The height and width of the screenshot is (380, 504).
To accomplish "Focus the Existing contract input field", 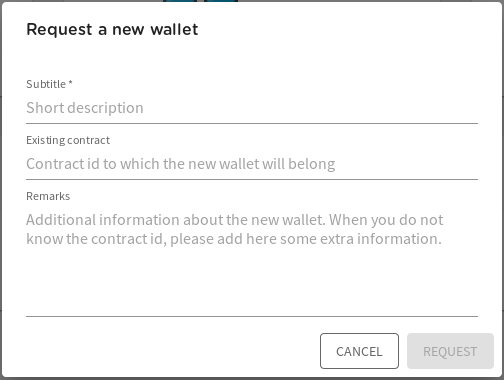I will coord(252,164).
